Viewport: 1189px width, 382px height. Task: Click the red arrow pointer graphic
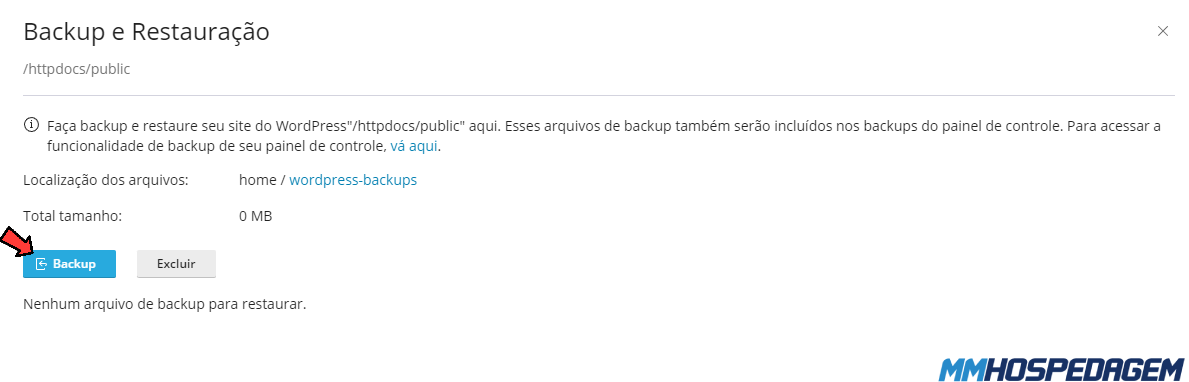click(x=17, y=243)
